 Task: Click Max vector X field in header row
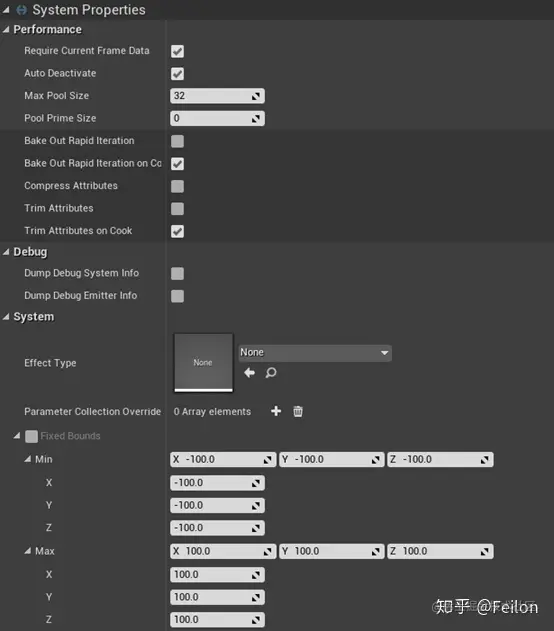click(223, 551)
